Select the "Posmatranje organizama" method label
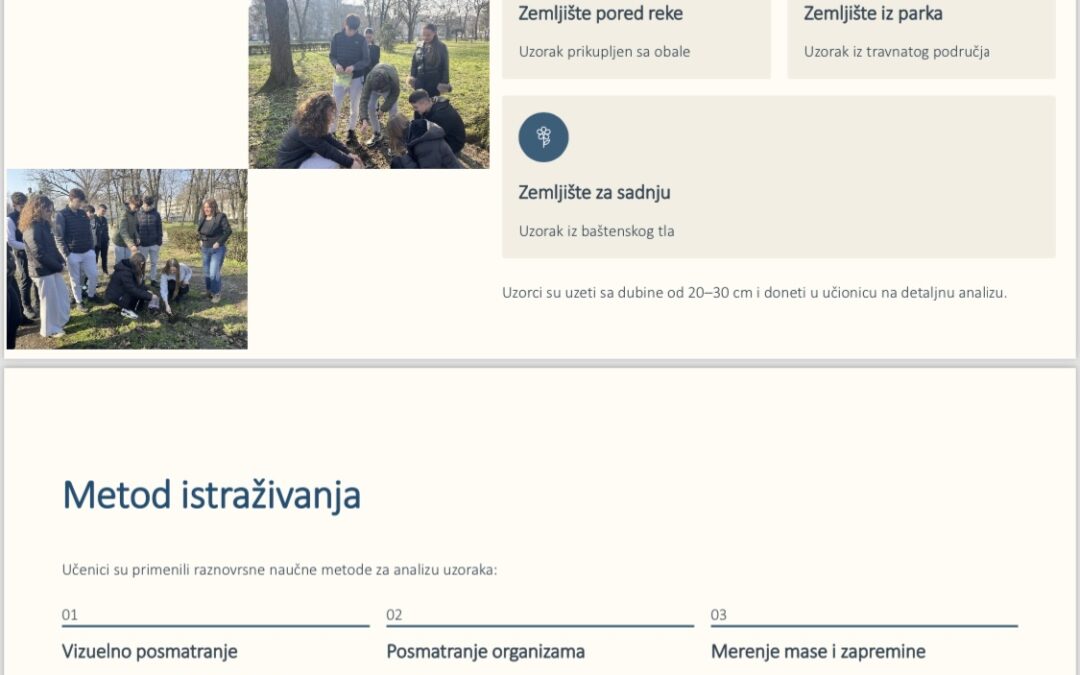The image size is (1080, 675). pos(485,652)
